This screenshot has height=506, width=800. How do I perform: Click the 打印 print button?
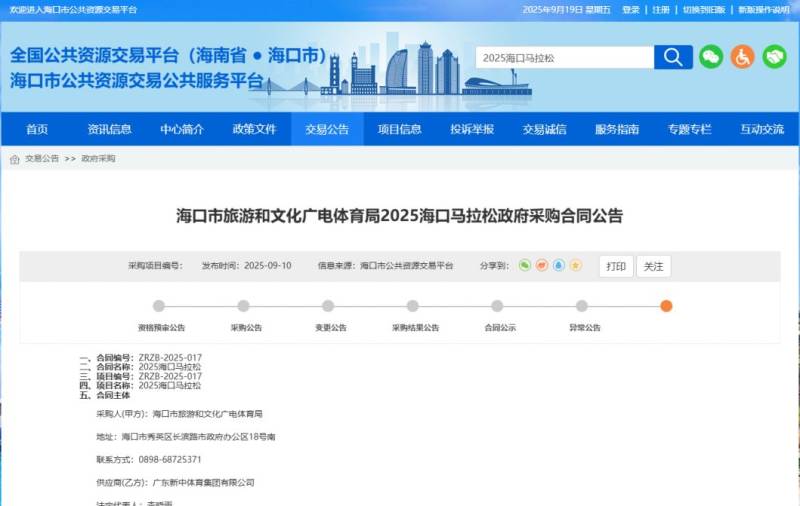(x=616, y=266)
